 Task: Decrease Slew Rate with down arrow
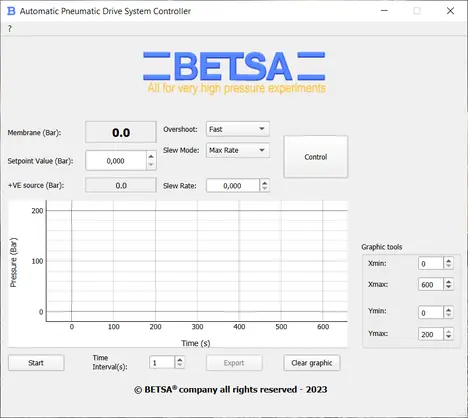[265, 189]
